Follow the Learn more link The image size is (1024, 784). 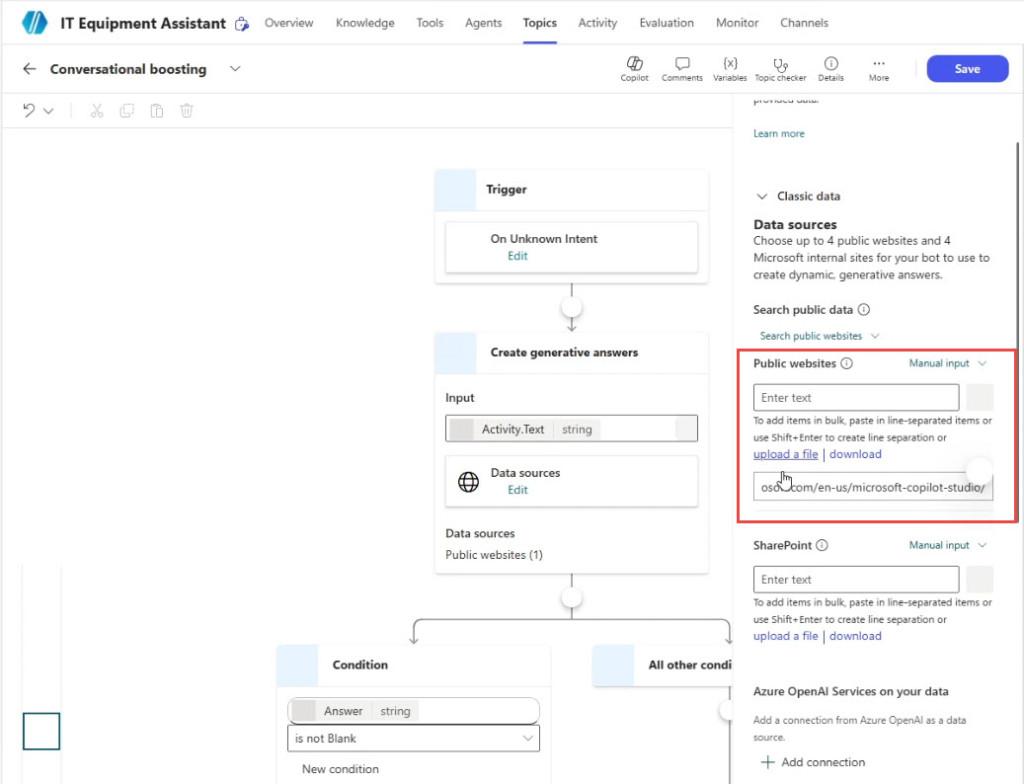(x=779, y=133)
